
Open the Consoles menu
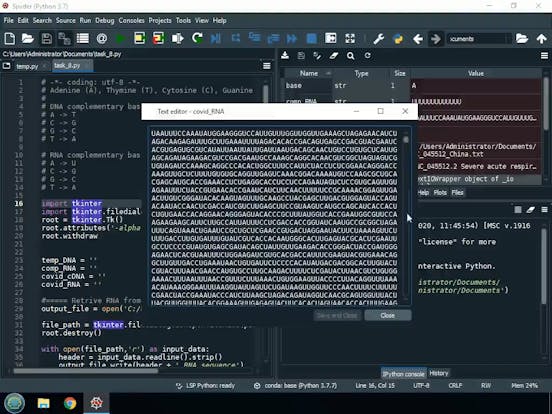pyautogui.click(x=131, y=20)
